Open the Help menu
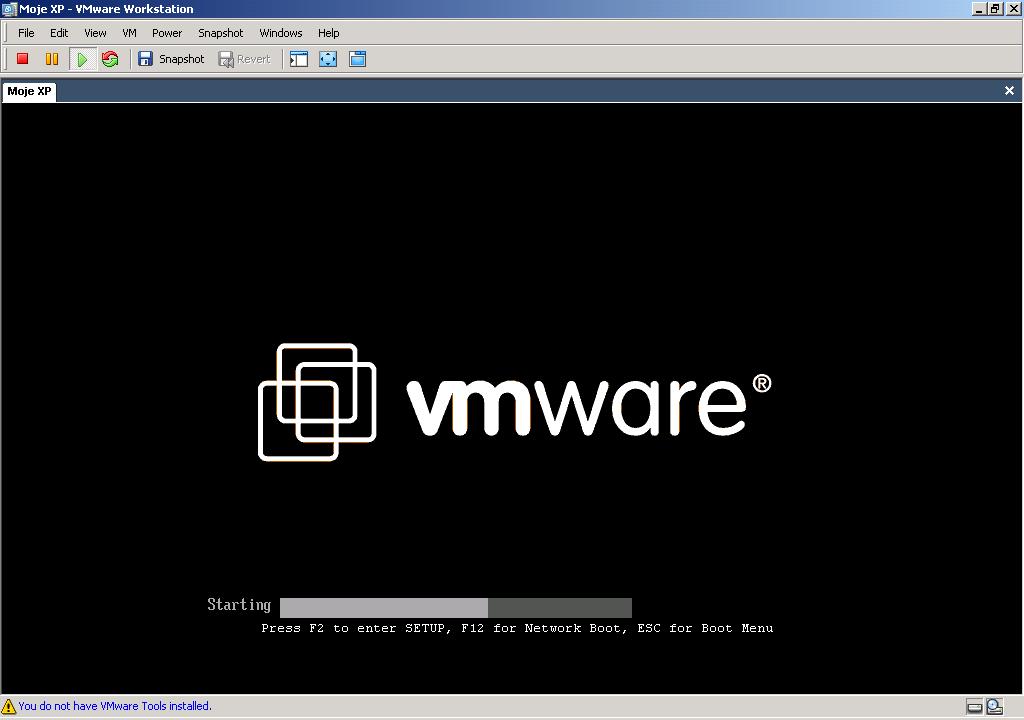 [328, 33]
